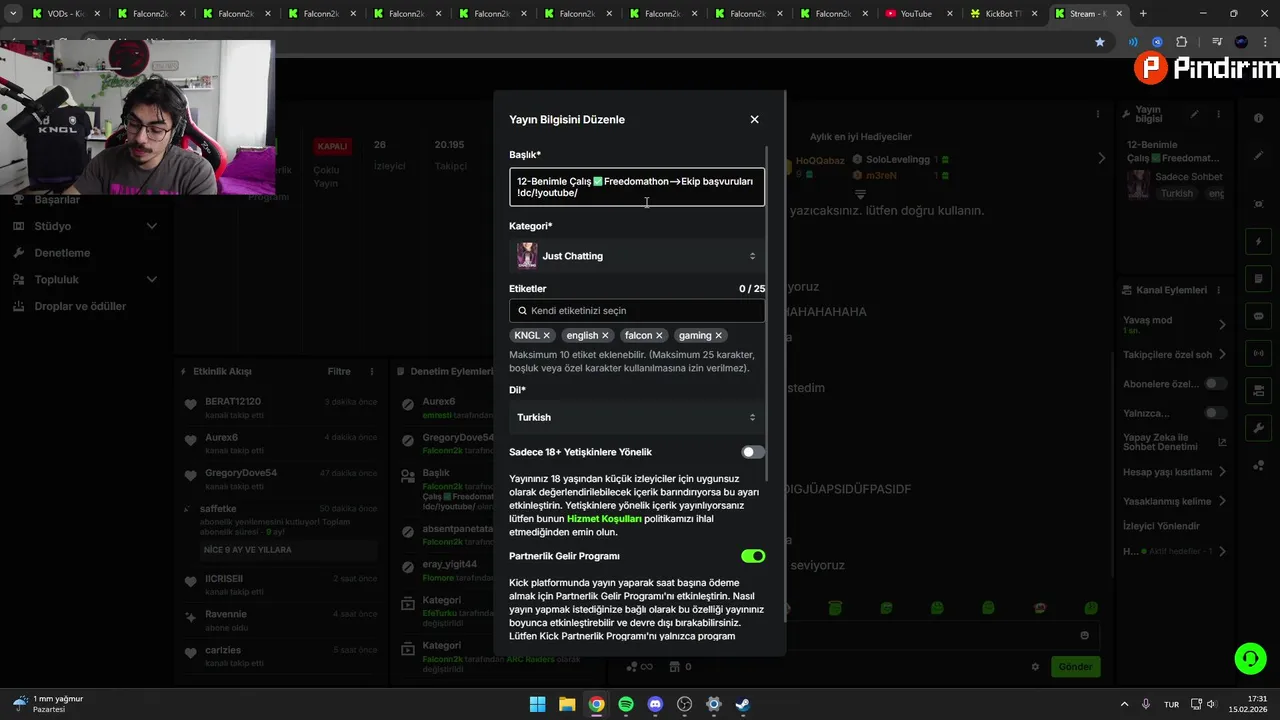Click the Aylık en iyi Hediyeciler next arrow

(1102, 158)
